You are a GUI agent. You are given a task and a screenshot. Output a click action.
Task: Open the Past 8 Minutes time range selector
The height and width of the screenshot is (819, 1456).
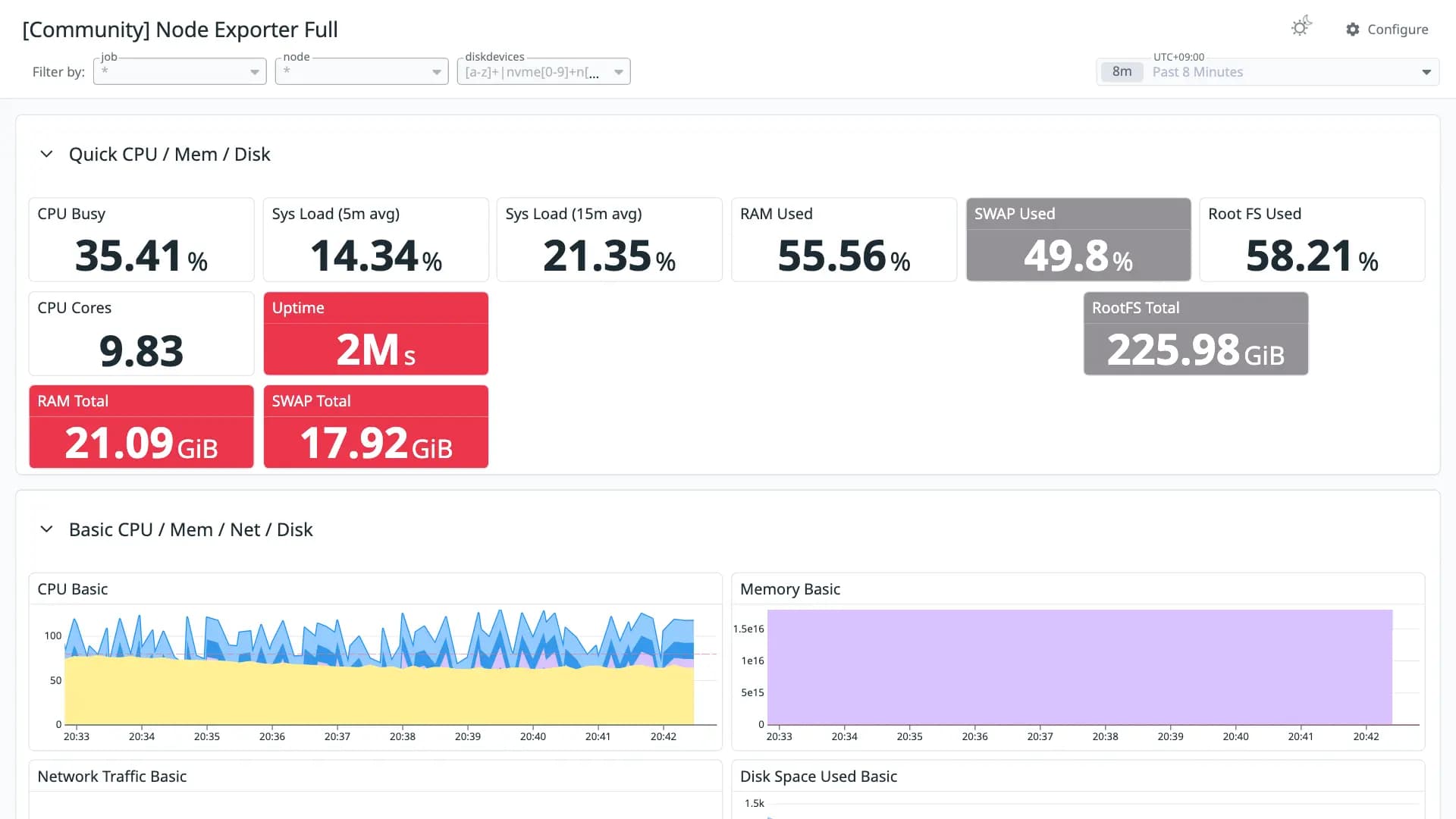pos(1267,72)
